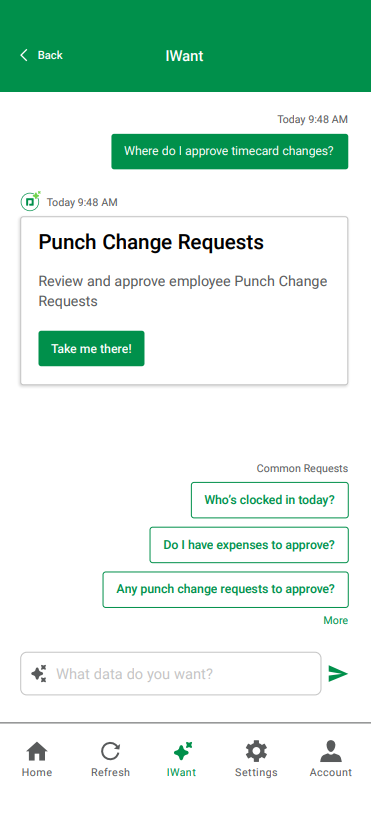Click the Account label in the bottom bar
Screen dimensions: 371x813
pos(331,772)
